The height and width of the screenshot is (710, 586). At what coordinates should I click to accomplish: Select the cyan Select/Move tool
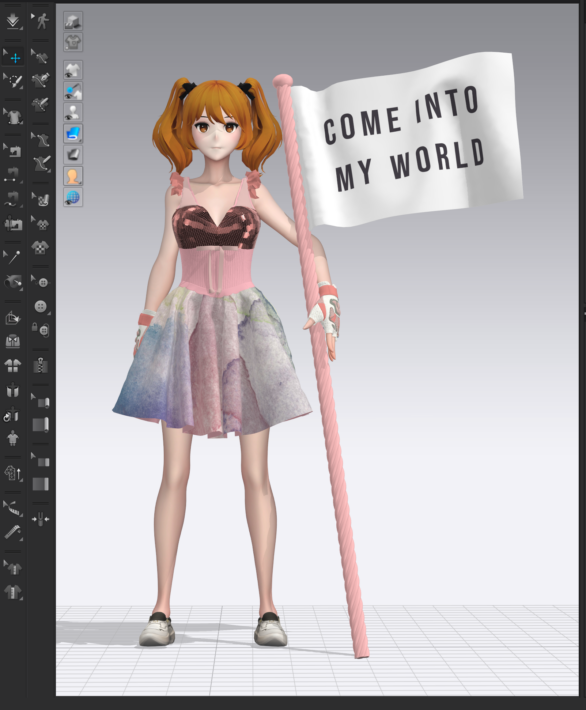click(13, 58)
